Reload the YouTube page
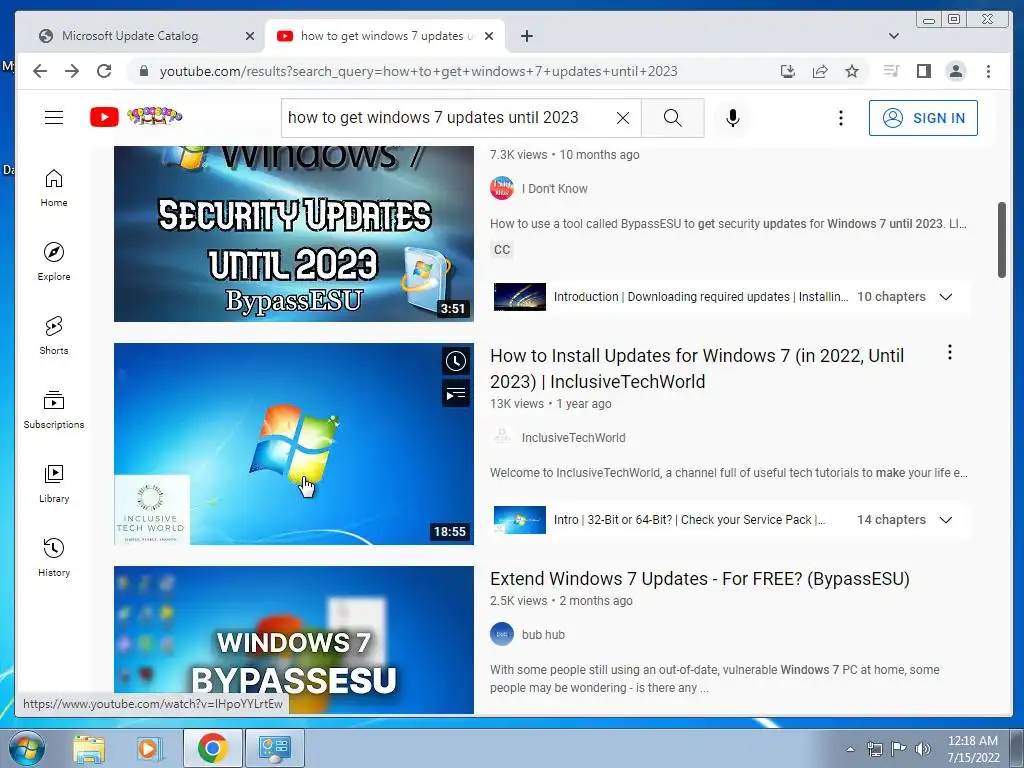This screenshot has height=768, width=1024. click(x=104, y=71)
